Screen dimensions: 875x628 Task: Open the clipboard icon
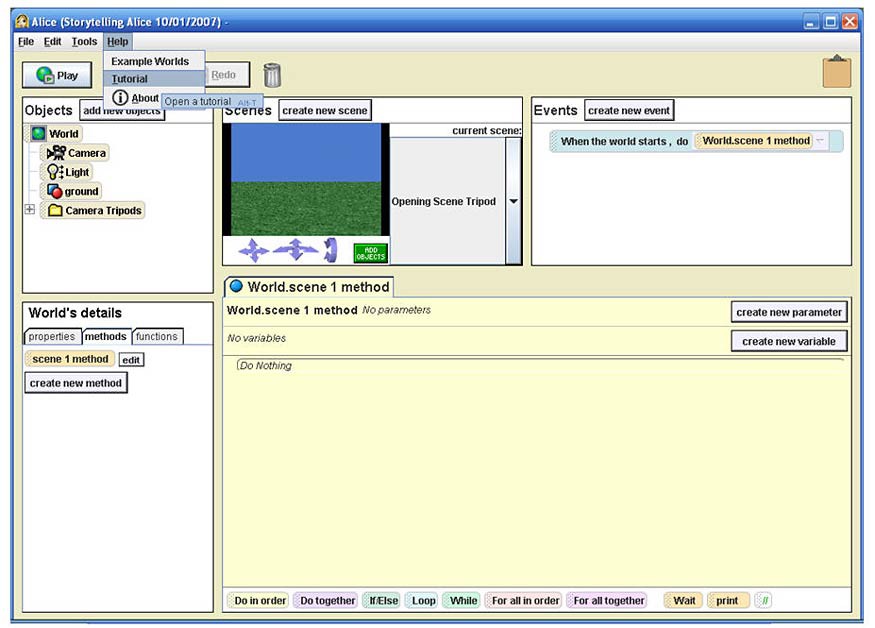pyautogui.click(x=836, y=71)
